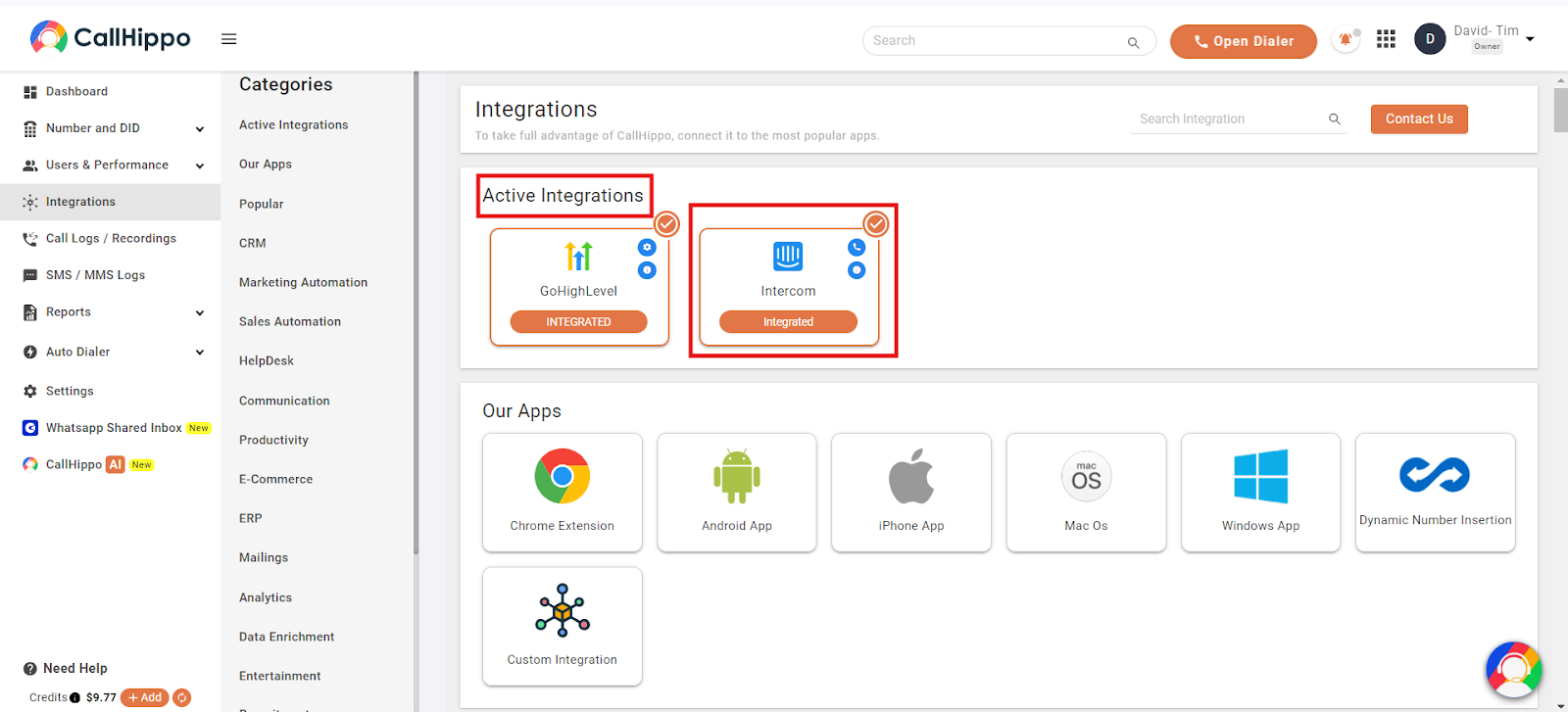Click the GoHighLevel logo icon
This screenshot has width=1568, height=712.
point(579,256)
